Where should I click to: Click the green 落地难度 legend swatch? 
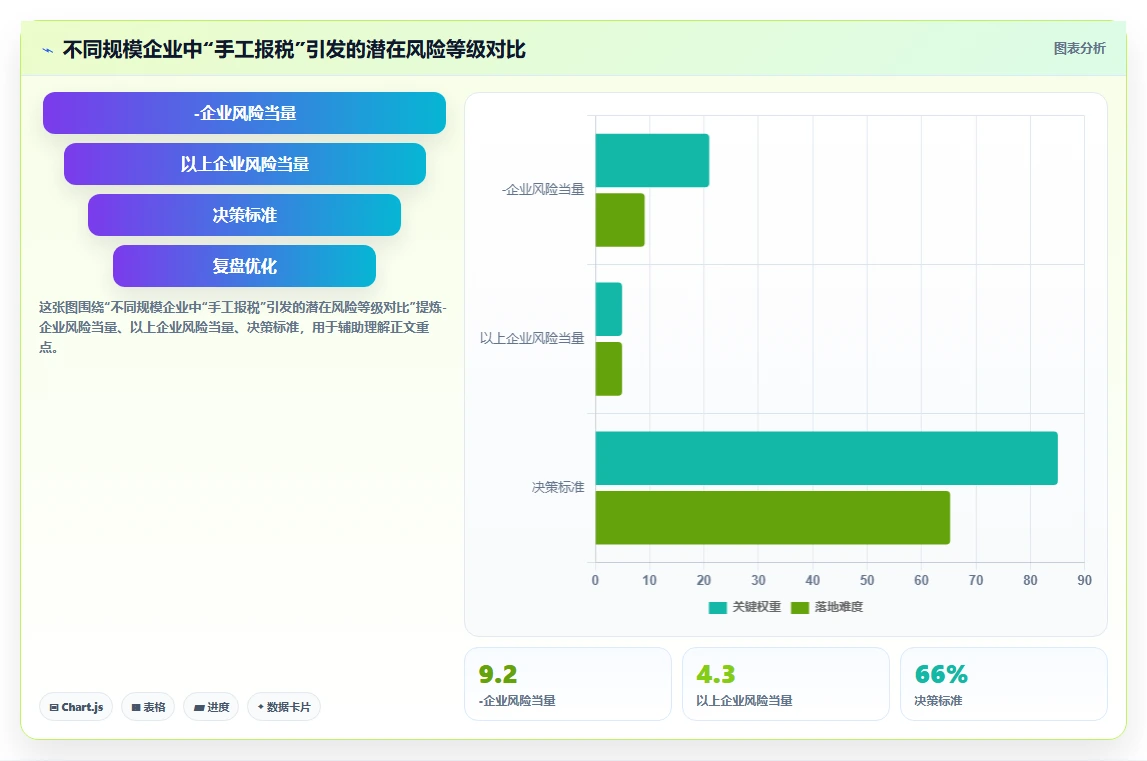coord(800,607)
